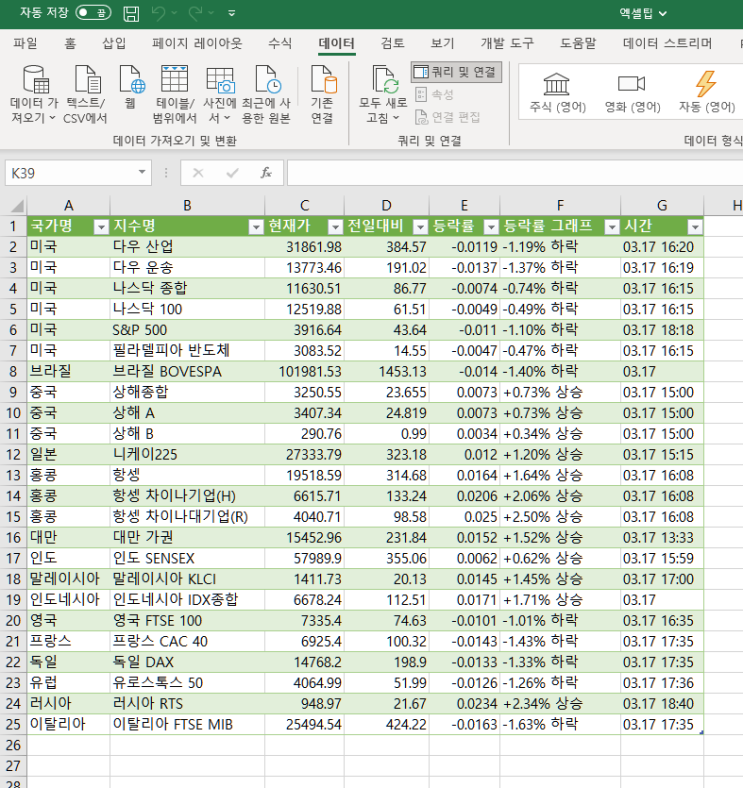The height and width of the screenshot is (788, 743).
Task: Open the 엑셀팁 account dropdown
Action: 642,13
